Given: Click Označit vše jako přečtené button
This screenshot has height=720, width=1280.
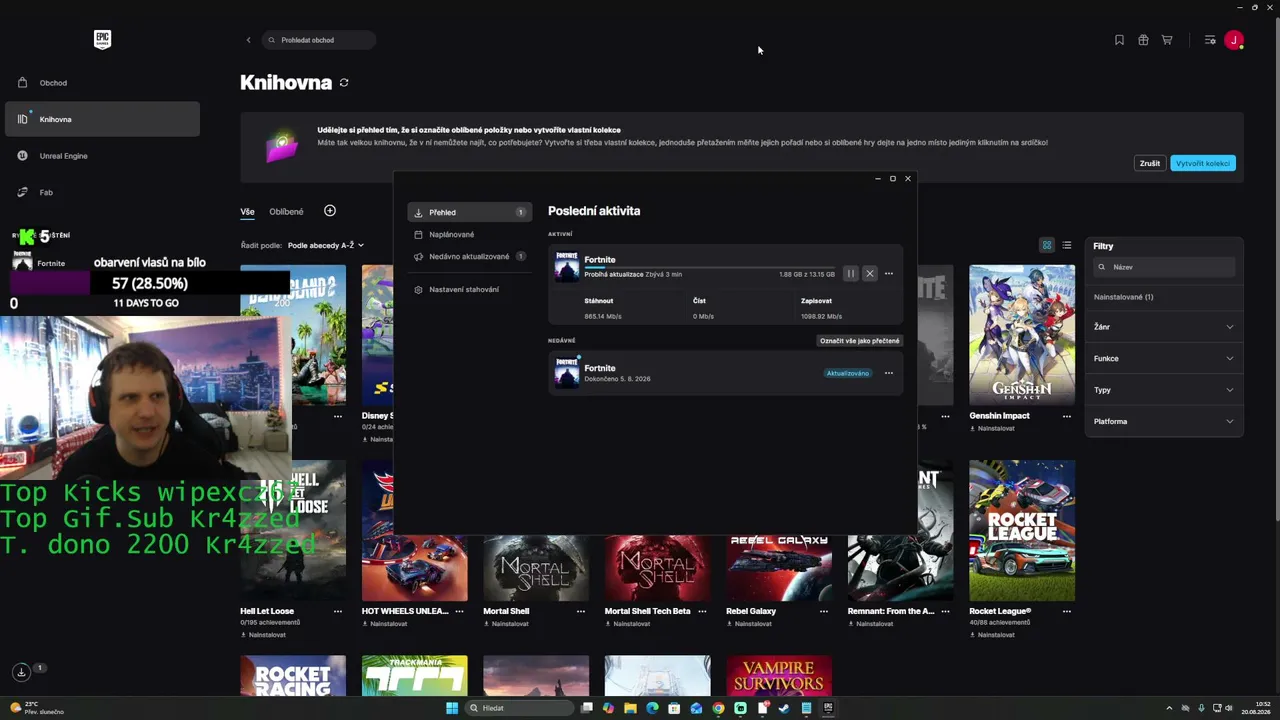Looking at the screenshot, I should coord(860,341).
